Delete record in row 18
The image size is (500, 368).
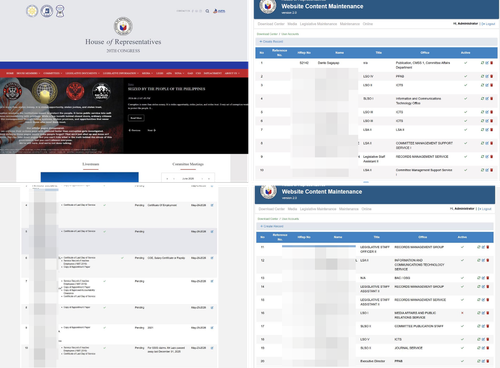(488, 339)
